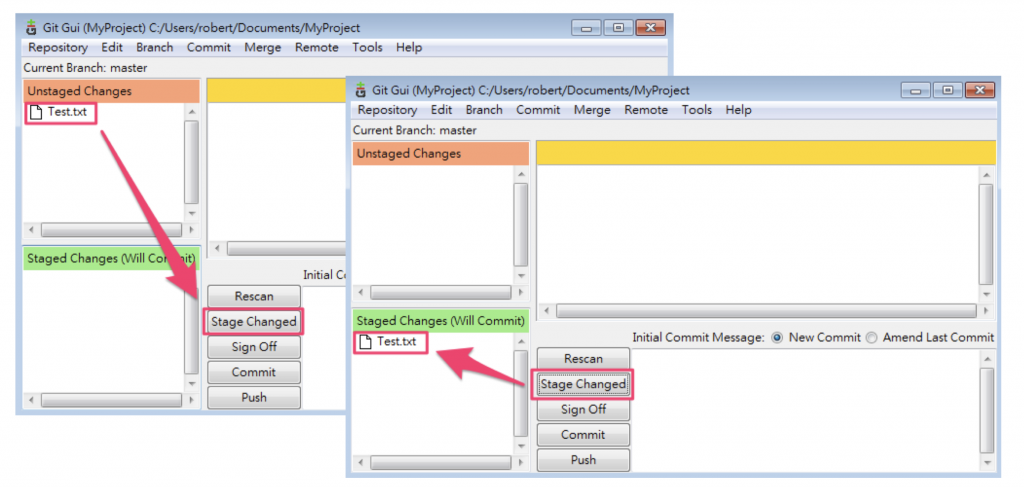
Task: Click Commit button in front window
Action: (x=583, y=435)
